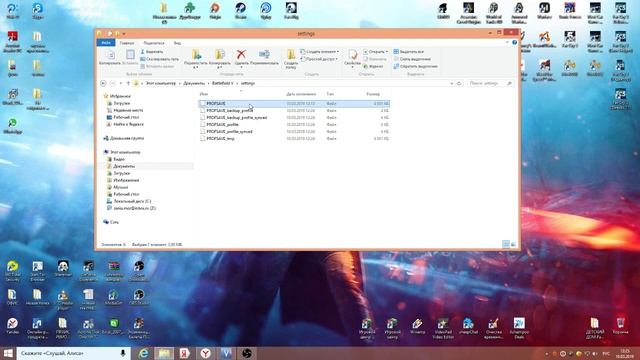Click the Back navigation arrow
Screen dimensions: 640x360
pyautogui.click(x=103, y=83)
